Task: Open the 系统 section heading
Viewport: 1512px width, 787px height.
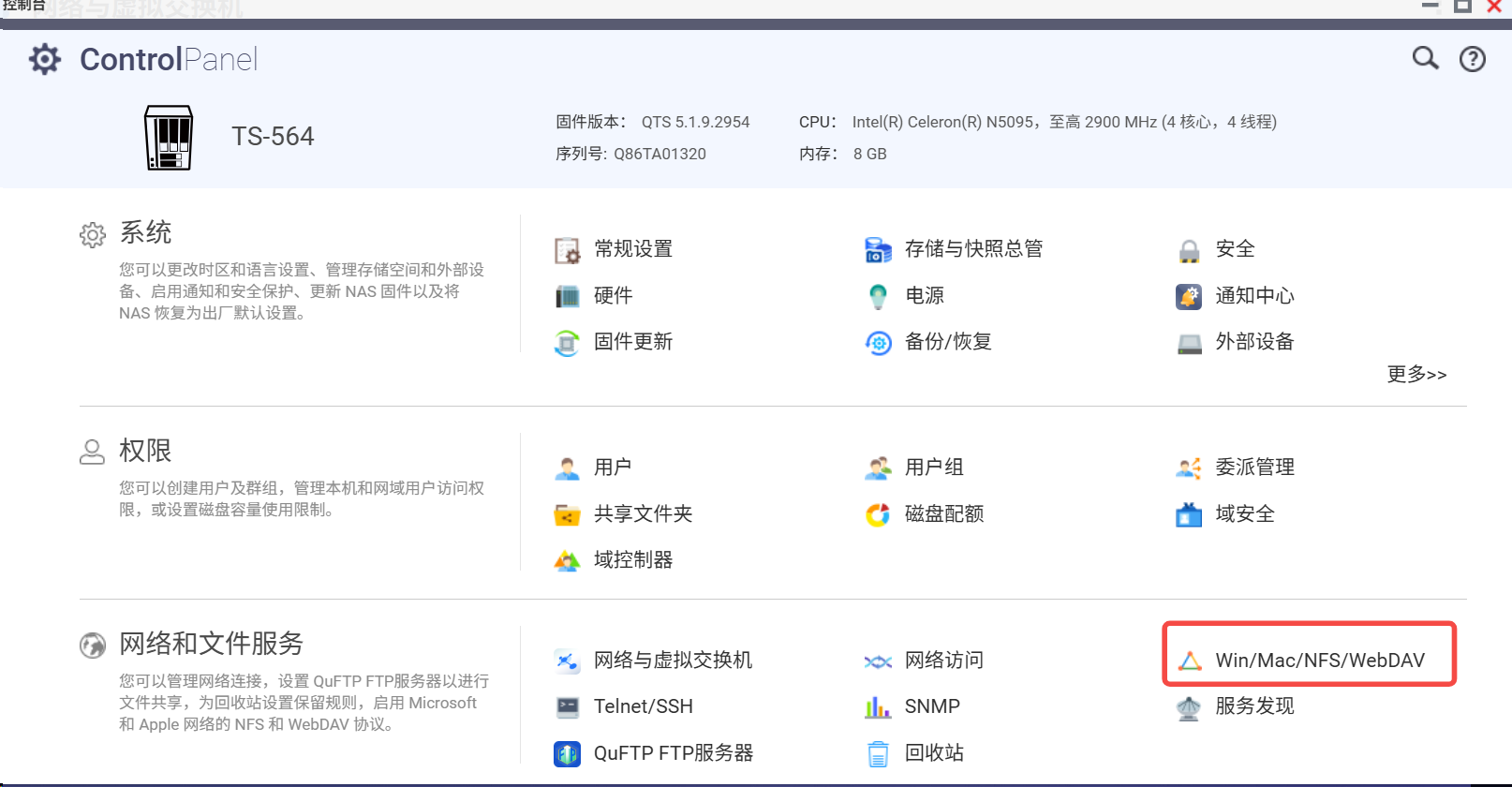Action: (145, 232)
